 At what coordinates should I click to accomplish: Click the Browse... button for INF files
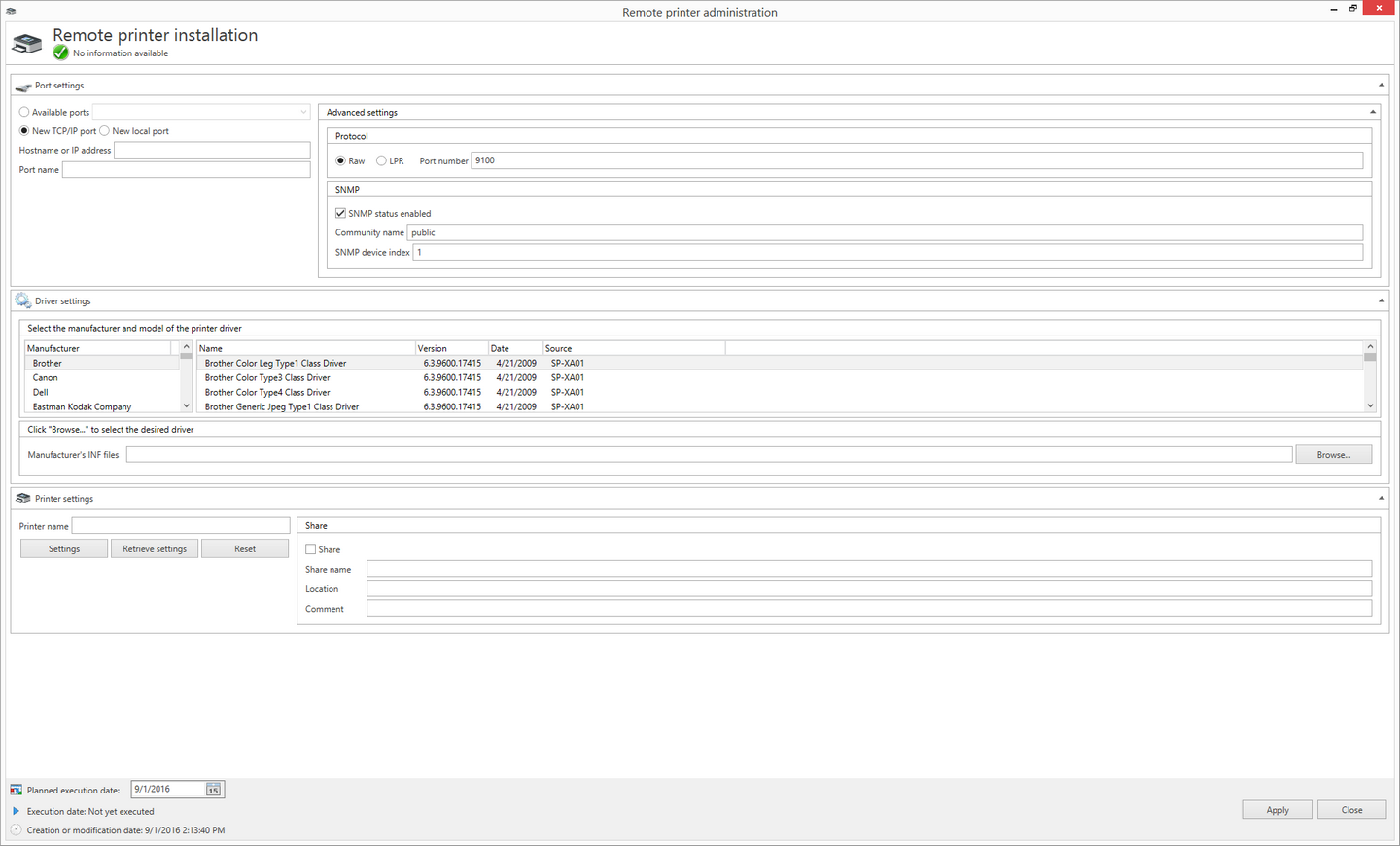point(1333,455)
